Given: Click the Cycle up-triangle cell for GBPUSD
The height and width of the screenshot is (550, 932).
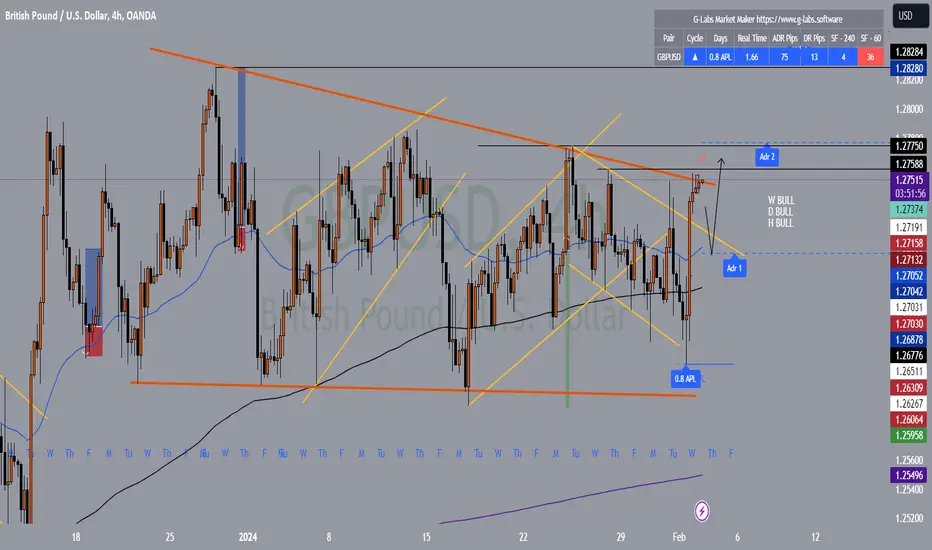Looking at the screenshot, I should point(694,57).
